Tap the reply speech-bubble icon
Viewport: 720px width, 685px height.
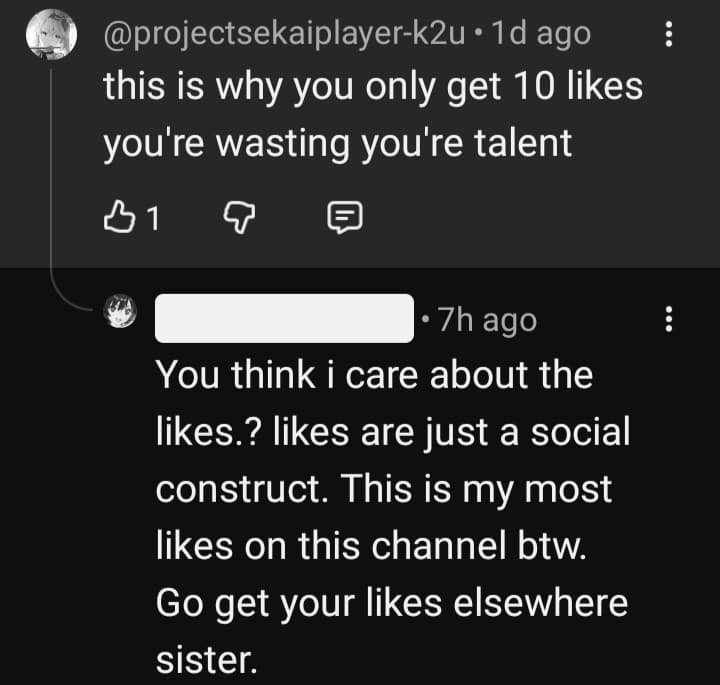pos(344,217)
